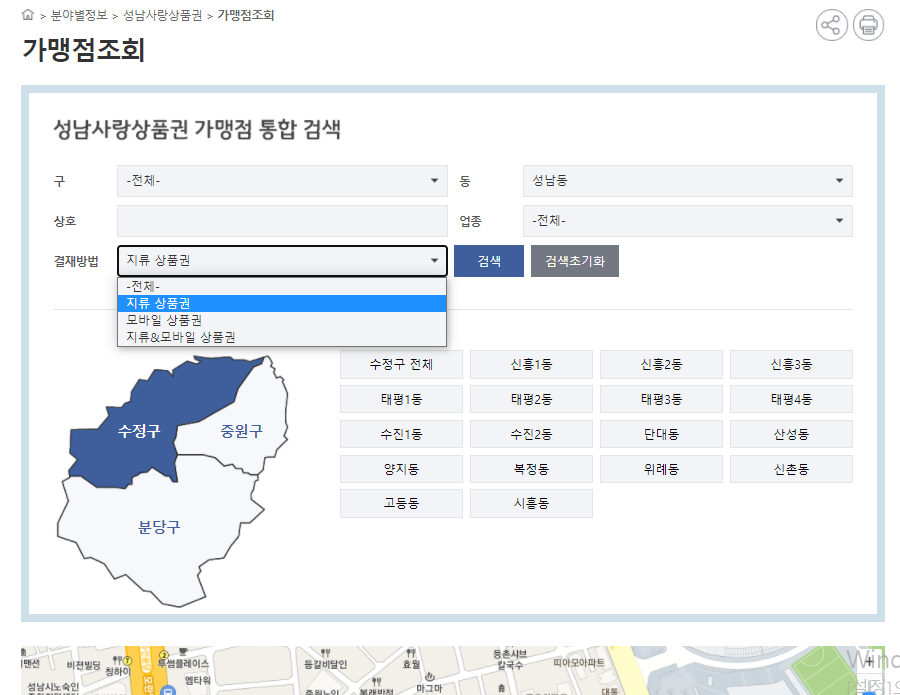
Task: Open the 구 dropdown showing -전체-
Action: [x=282, y=181]
